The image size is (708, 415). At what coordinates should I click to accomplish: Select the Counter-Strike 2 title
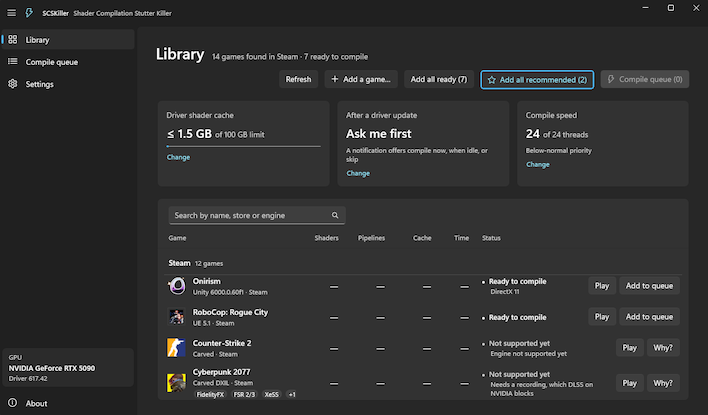click(222, 343)
